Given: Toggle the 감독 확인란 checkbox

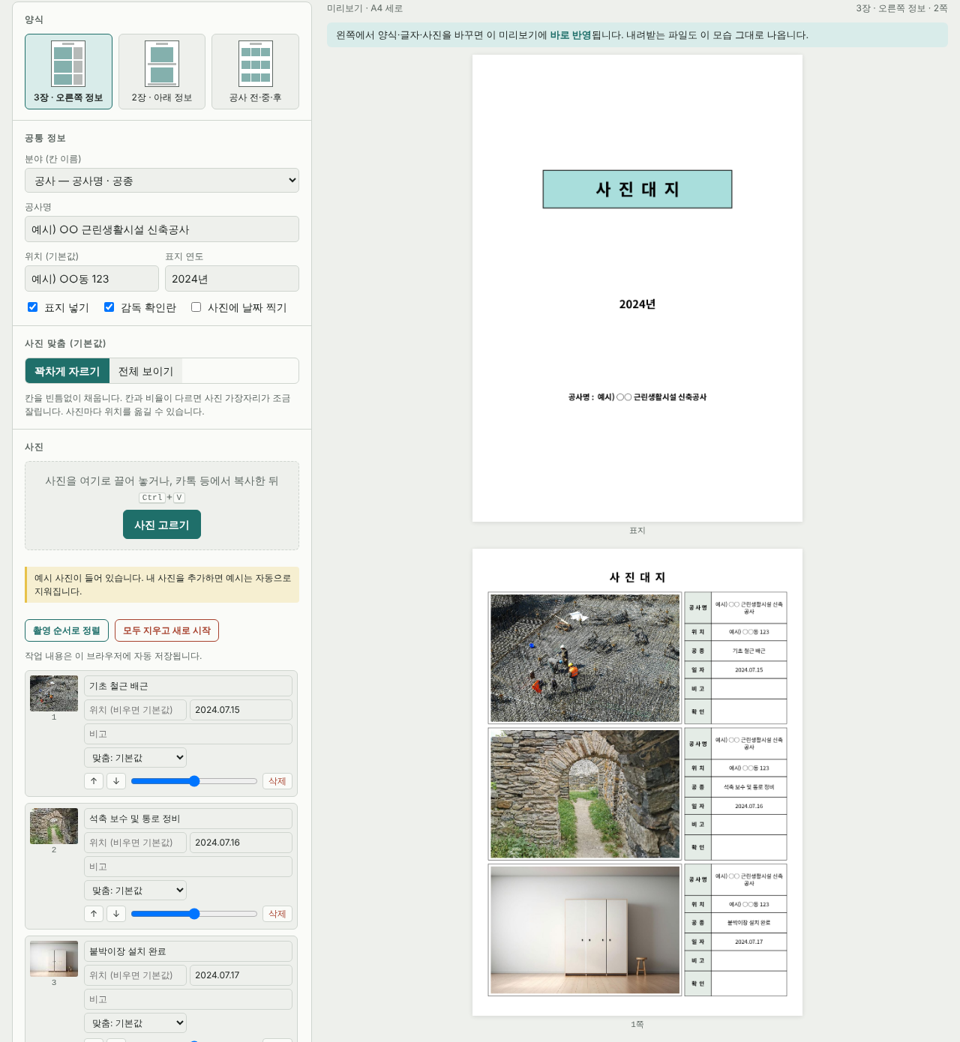Looking at the screenshot, I should pyautogui.click(x=109, y=307).
